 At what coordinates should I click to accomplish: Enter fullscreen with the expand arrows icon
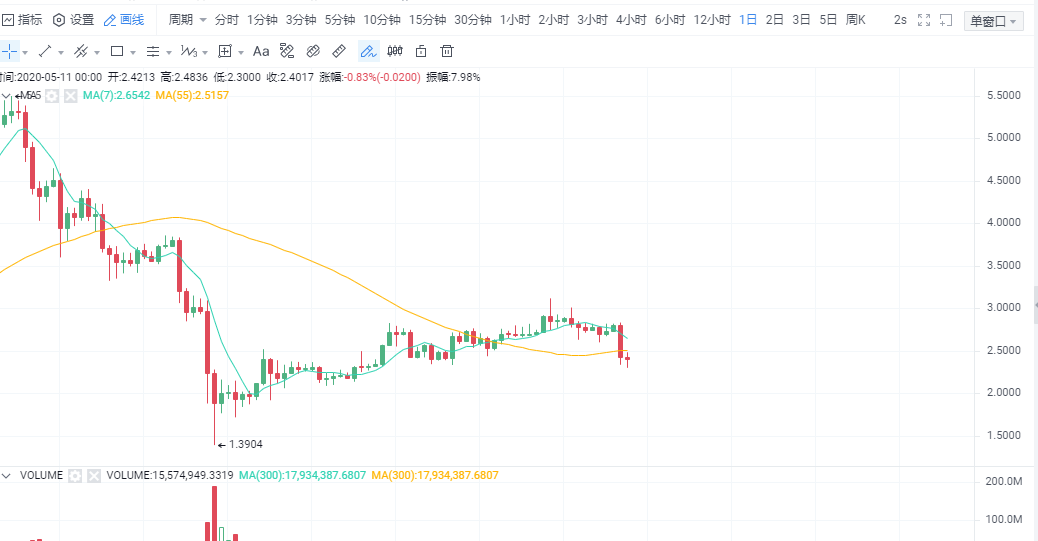click(x=924, y=21)
